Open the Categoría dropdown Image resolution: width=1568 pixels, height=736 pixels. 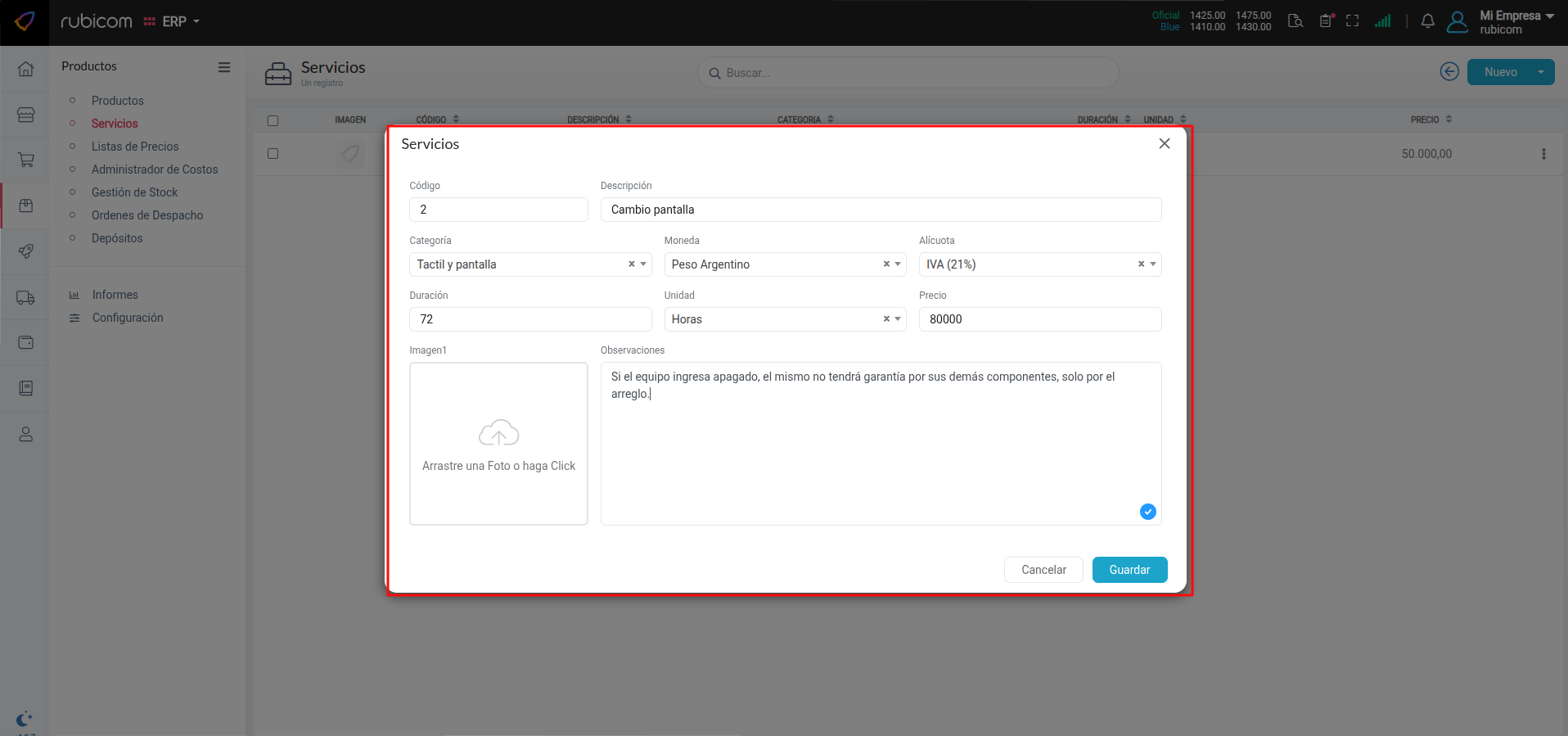(x=644, y=264)
